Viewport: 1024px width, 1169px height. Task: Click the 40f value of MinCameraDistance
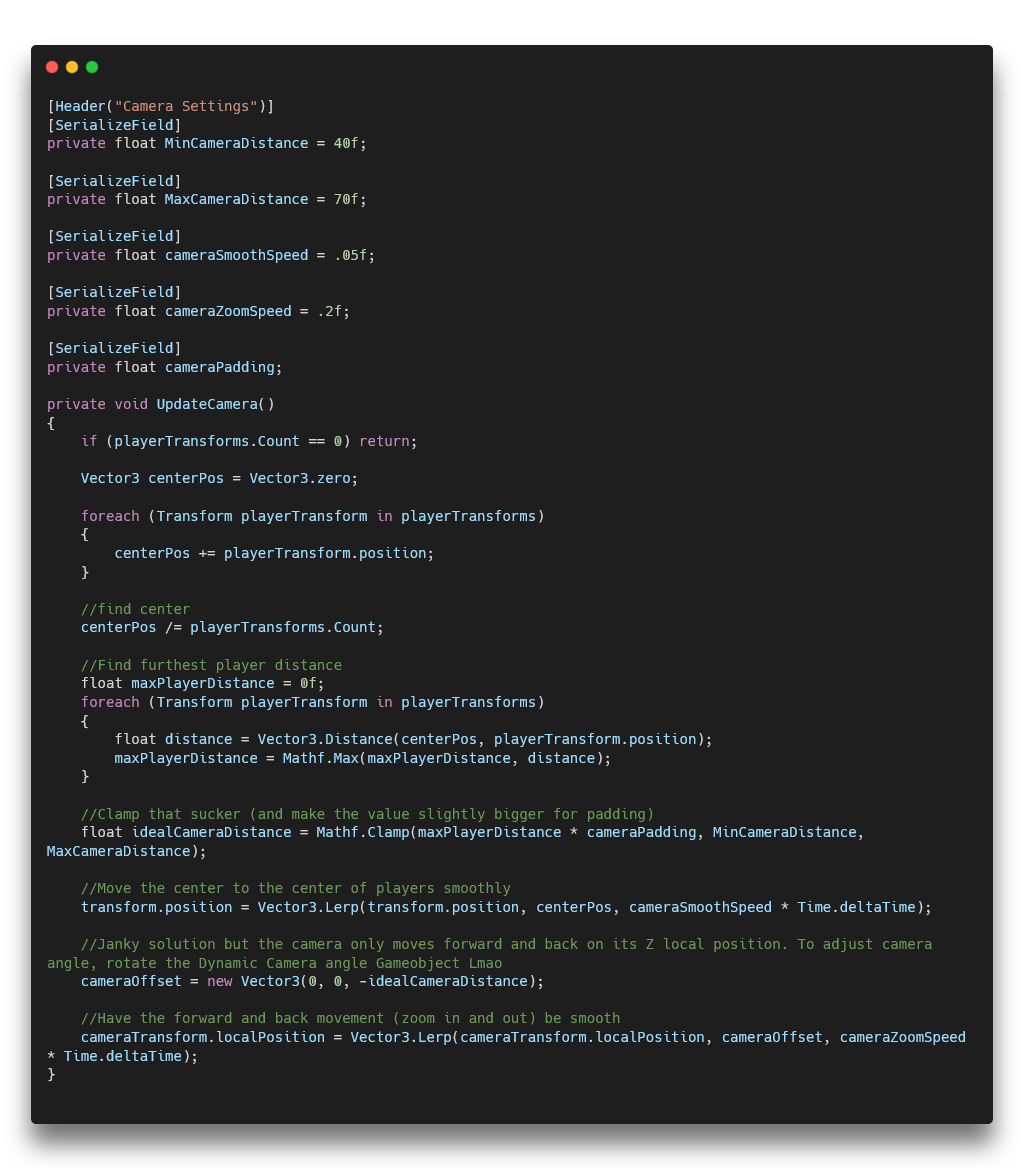pyautogui.click(x=346, y=143)
